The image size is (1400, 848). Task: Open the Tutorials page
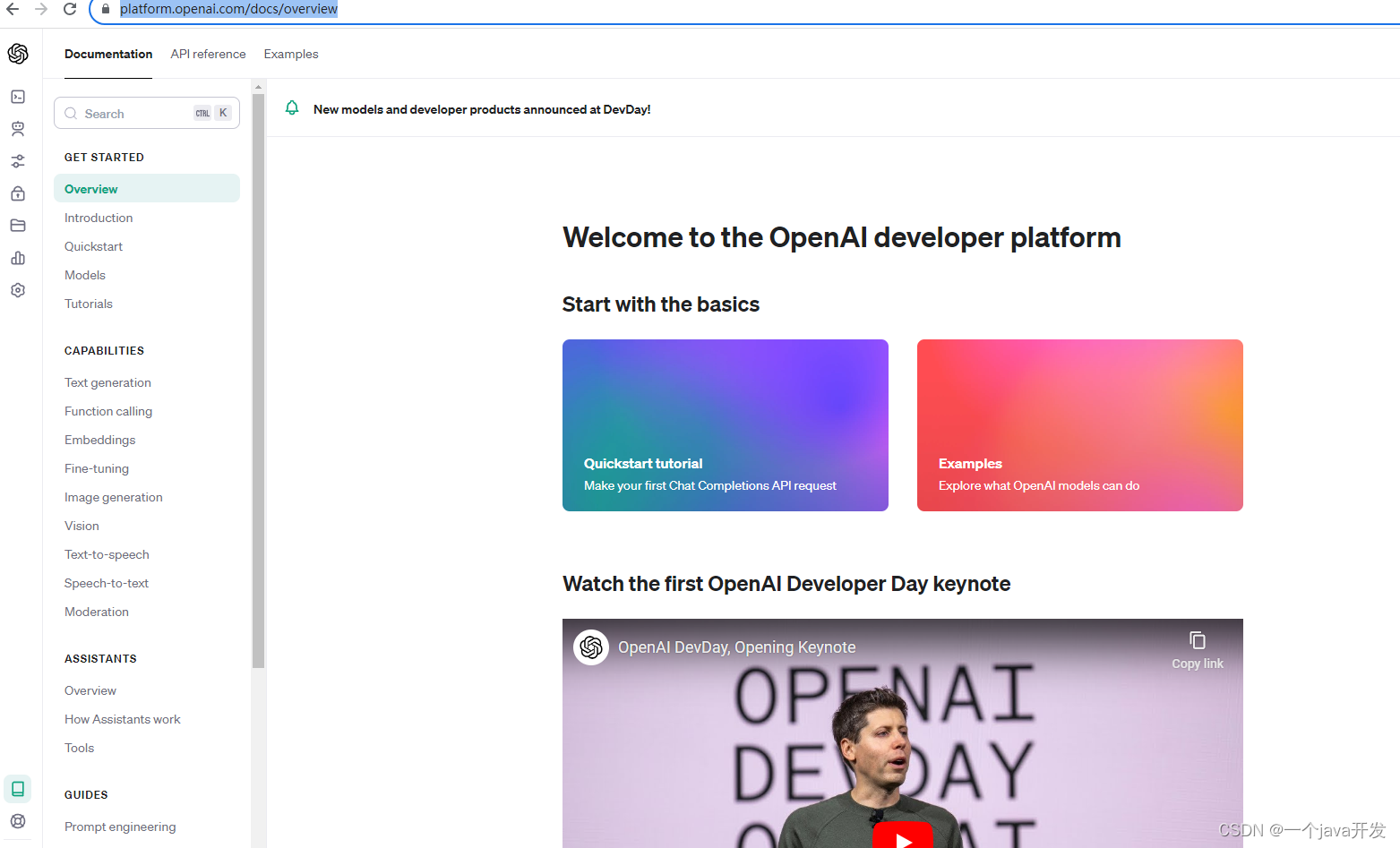[x=89, y=304]
